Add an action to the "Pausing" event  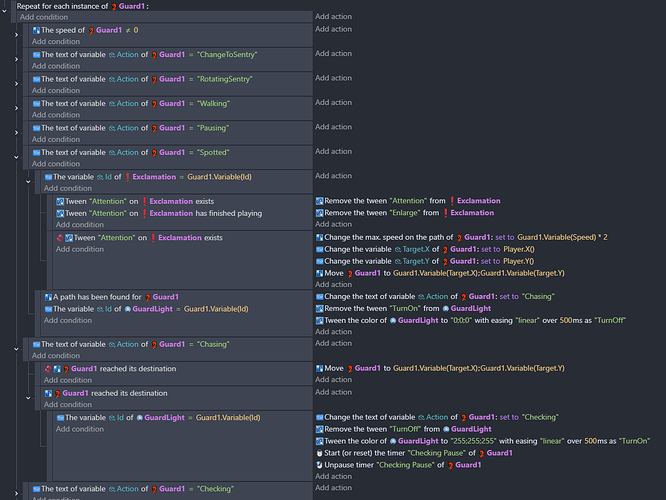click(x=333, y=127)
